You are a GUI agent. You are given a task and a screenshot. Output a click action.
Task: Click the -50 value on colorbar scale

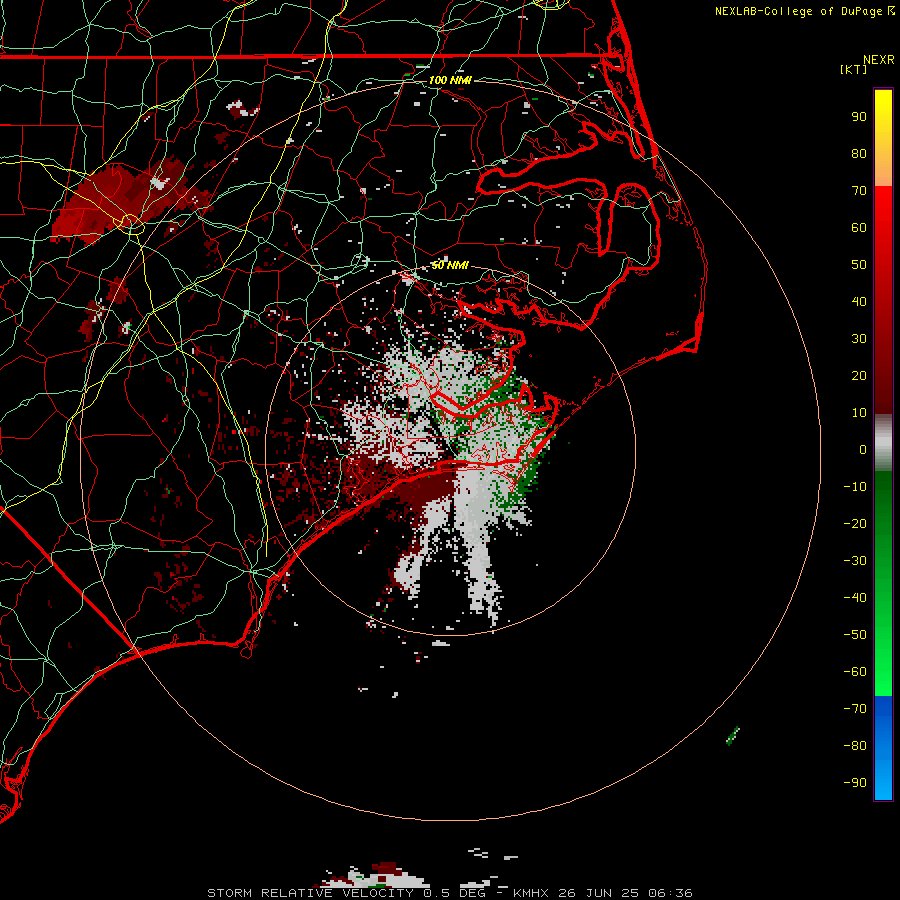[x=855, y=635]
